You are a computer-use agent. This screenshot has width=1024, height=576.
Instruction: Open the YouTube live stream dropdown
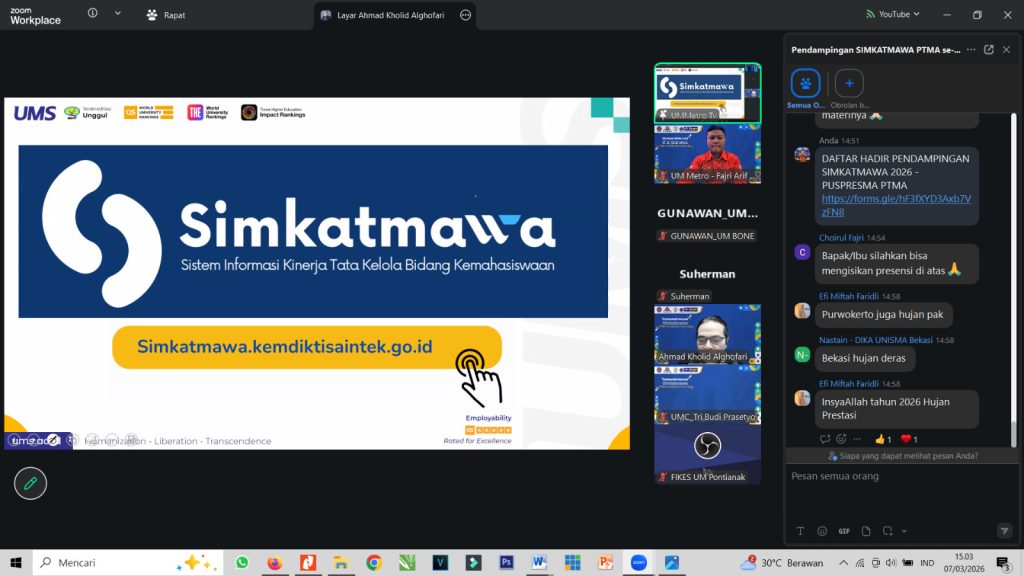[891, 14]
